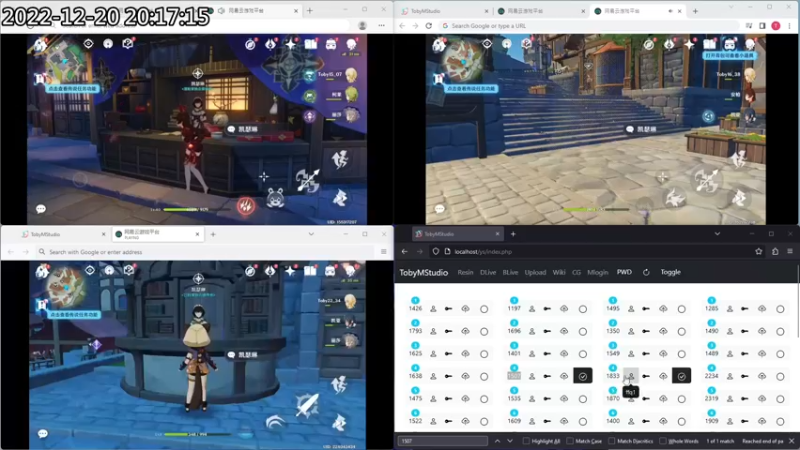Open three-dot menu in top-right Chrome
This screenshot has width=800, height=450.
point(790,26)
